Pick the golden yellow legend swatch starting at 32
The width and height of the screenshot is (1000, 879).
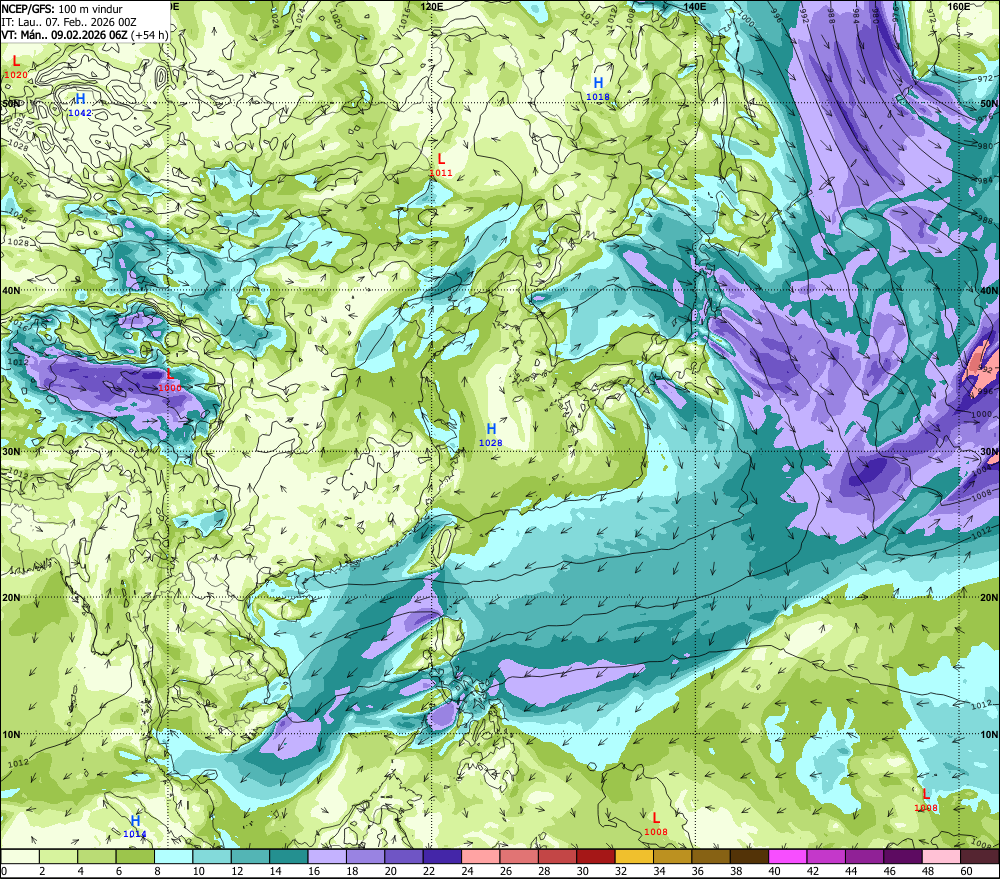[634, 856]
